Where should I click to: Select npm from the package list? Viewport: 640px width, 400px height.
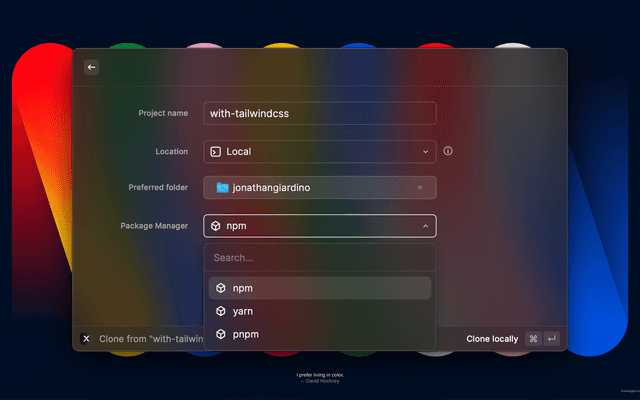(319, 288)
